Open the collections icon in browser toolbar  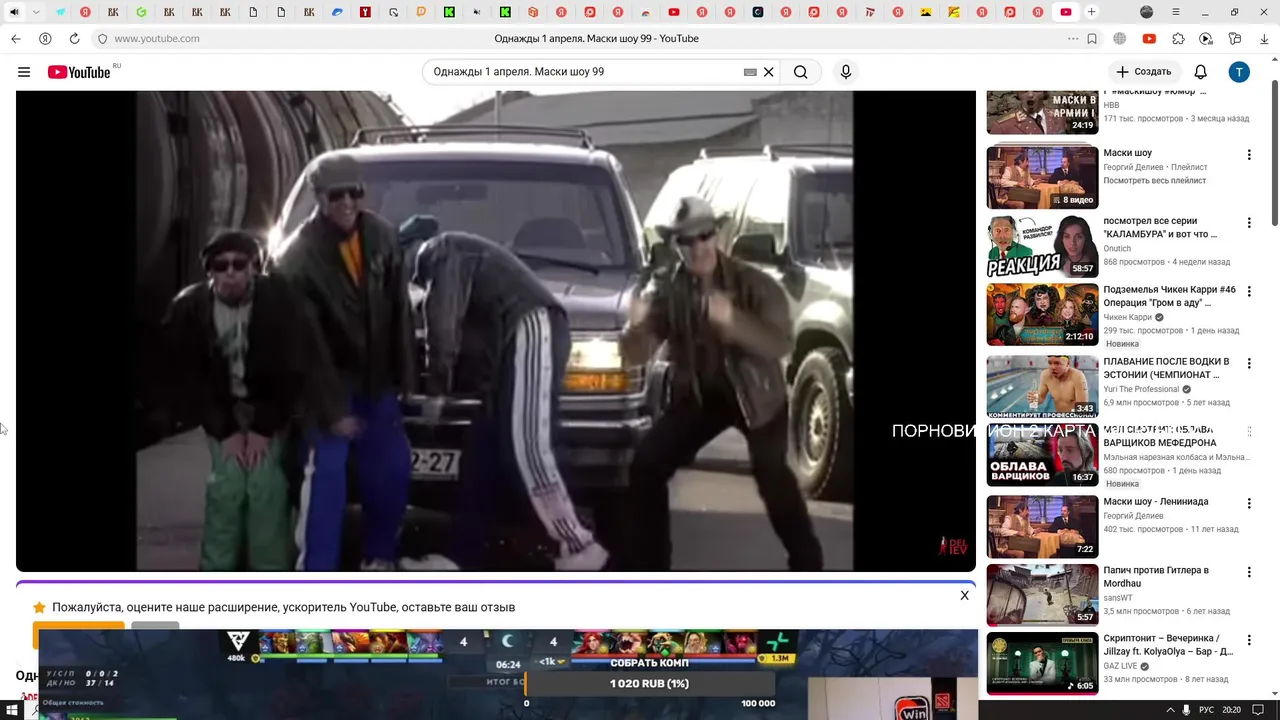point(1235,39)
